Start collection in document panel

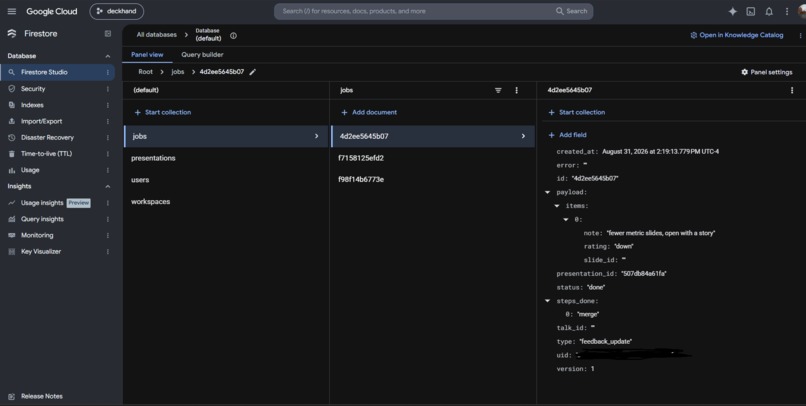tap(577, 112)
